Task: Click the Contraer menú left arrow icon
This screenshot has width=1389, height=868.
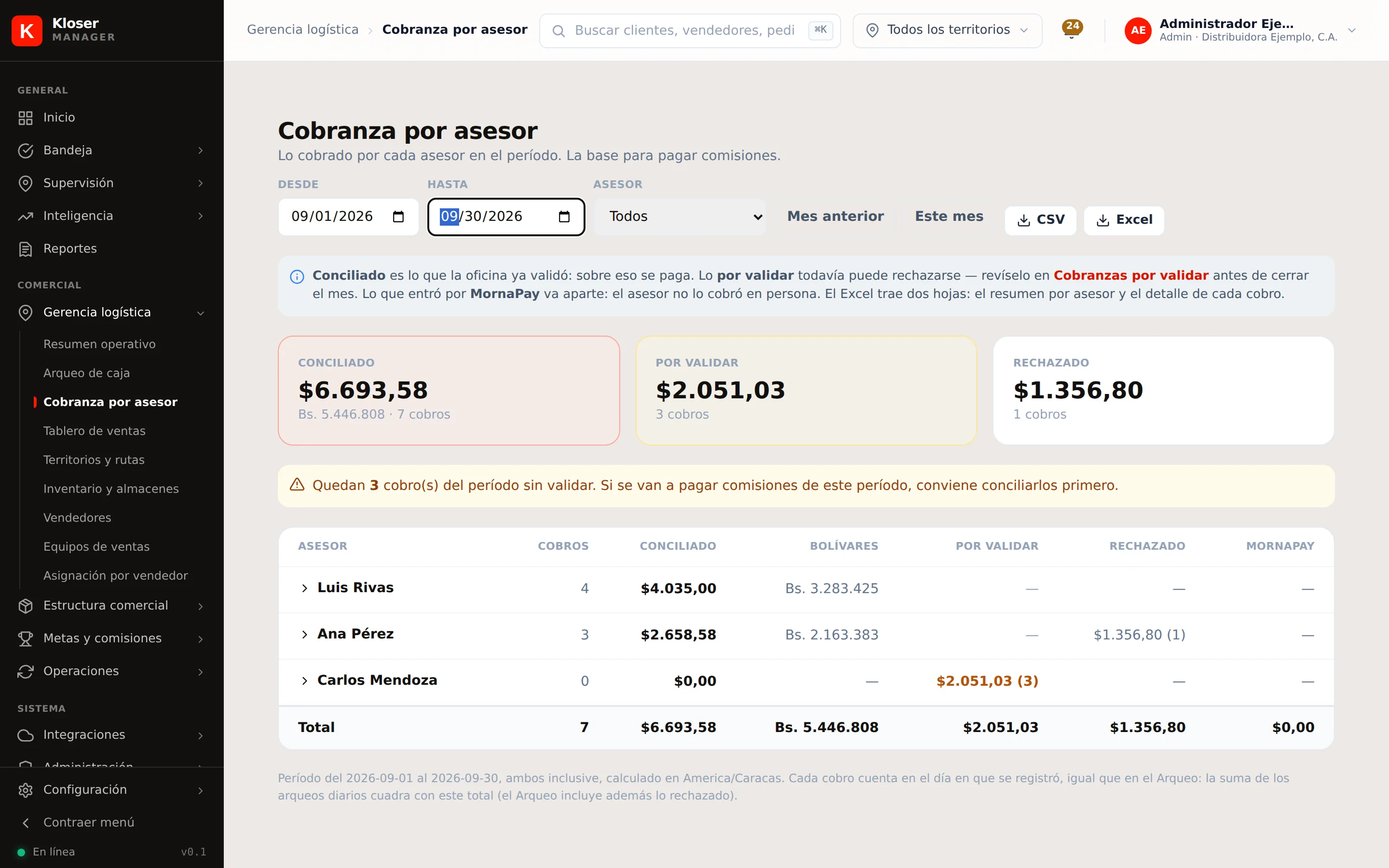Action: click(25, 823)
